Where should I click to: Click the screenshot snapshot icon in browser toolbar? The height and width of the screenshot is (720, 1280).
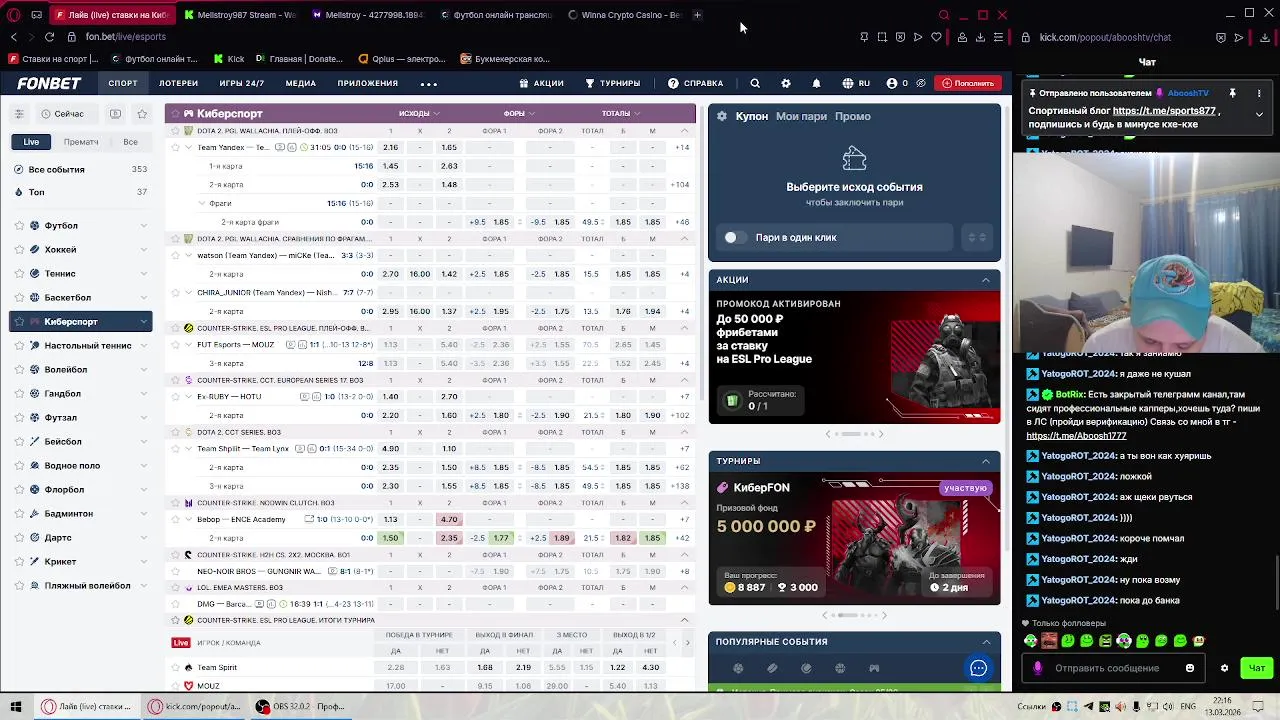882,37
